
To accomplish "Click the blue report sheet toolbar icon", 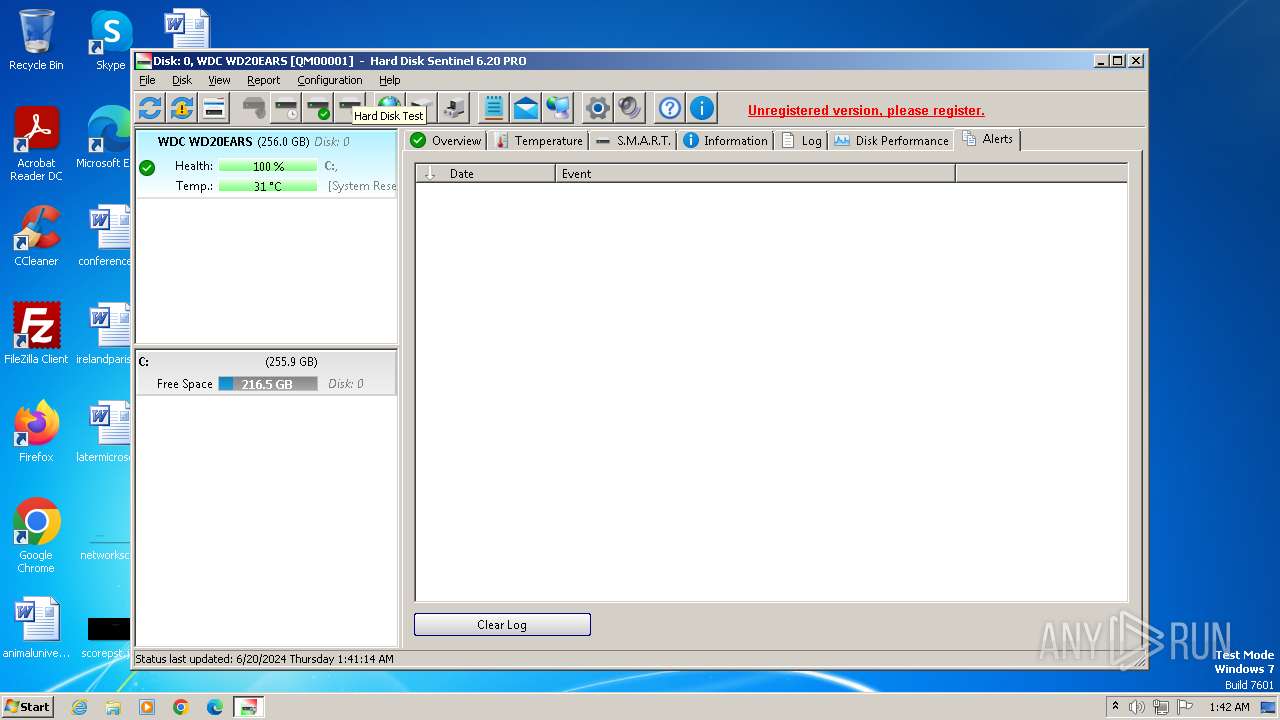I will click(x=494, y=108).
